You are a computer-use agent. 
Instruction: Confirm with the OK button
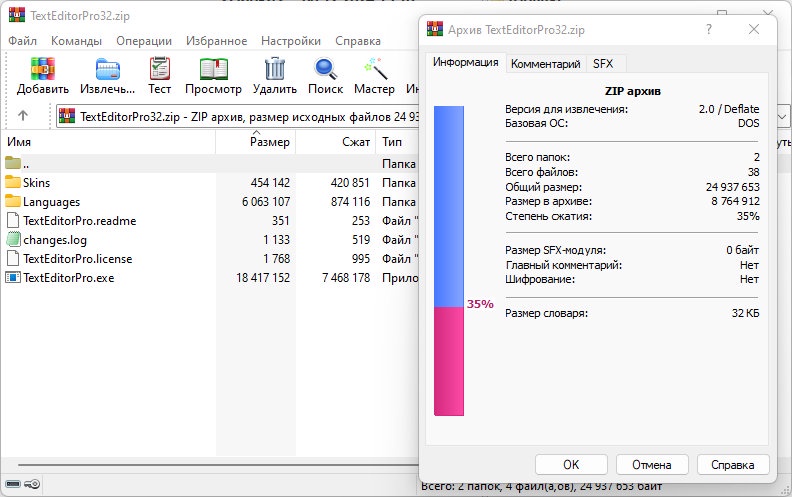point(571,465)
